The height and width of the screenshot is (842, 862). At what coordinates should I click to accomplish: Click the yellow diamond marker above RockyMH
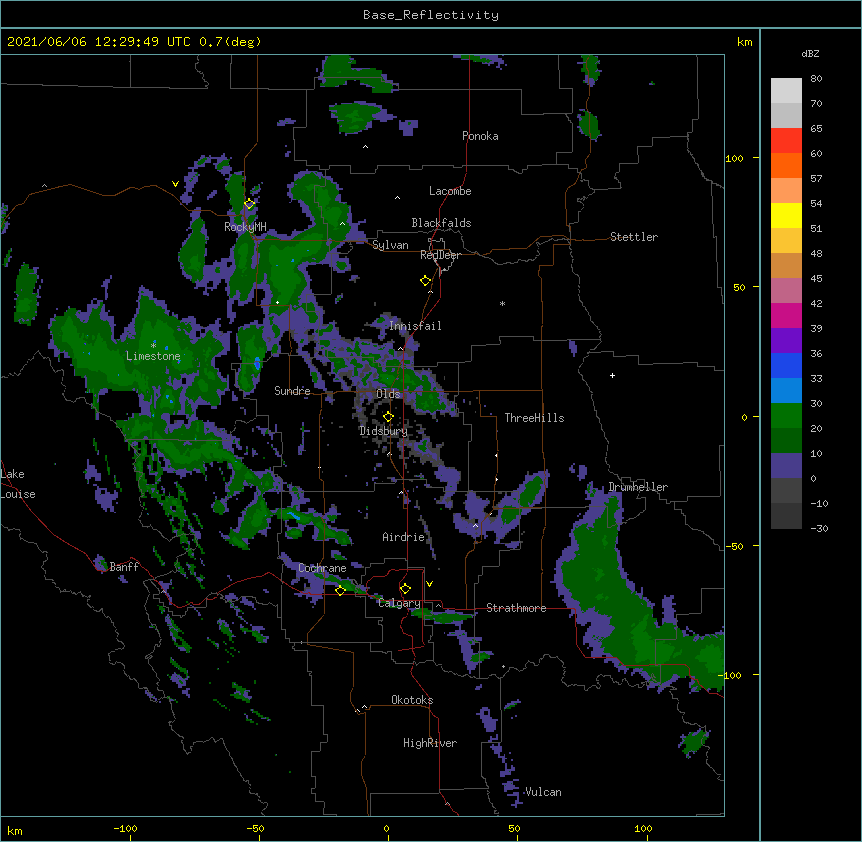[250, 204]
